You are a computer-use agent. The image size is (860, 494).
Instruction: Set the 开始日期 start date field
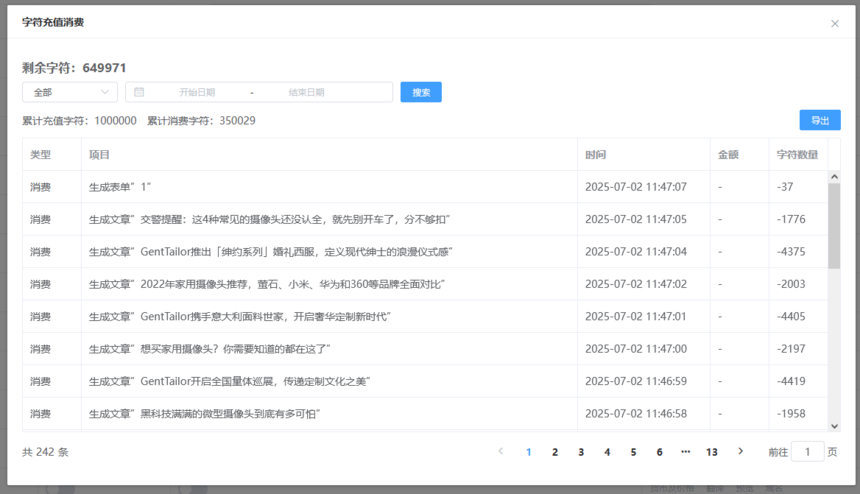pos(197,92)
